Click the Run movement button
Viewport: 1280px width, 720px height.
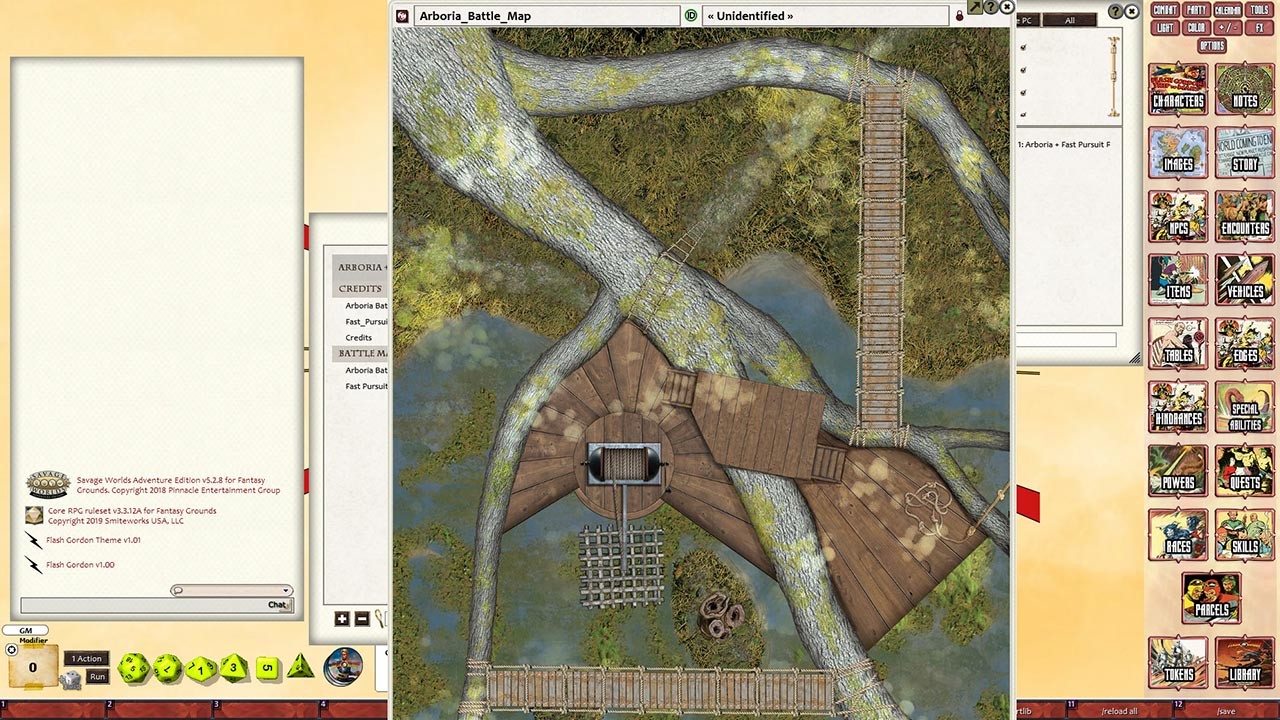pos(97,676)
